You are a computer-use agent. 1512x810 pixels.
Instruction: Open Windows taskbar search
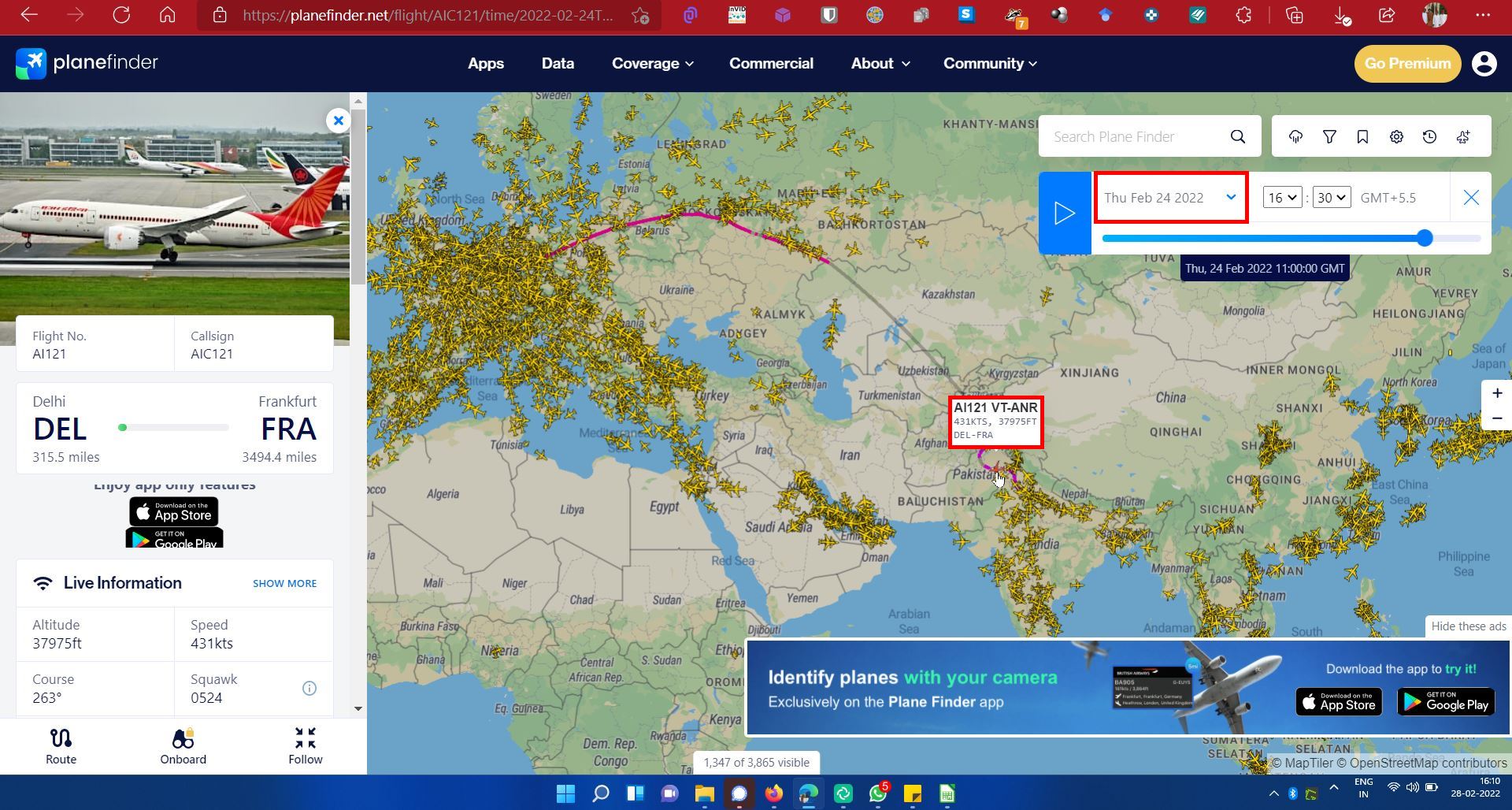pyautogui.click(x=600, y=793)
